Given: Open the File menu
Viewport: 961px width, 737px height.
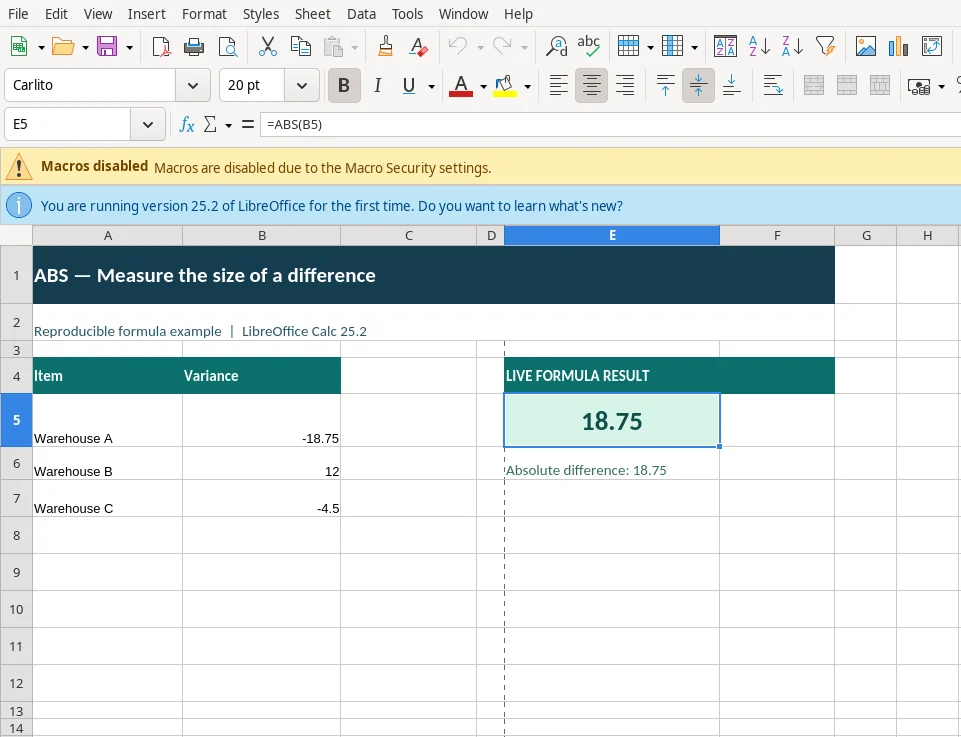Looking at the screenshot, I should [x=18, y=14].
